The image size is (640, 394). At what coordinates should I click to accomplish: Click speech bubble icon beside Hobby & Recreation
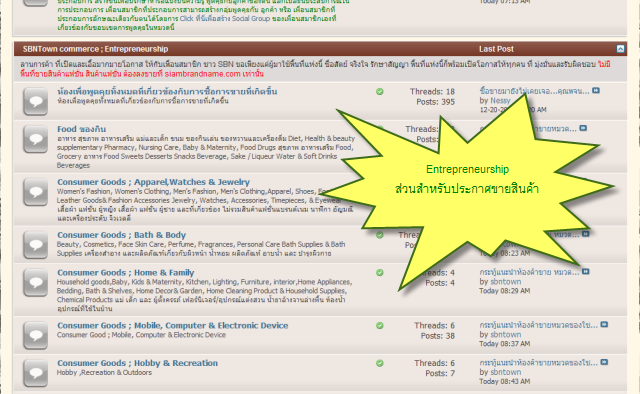pos(36,373)
